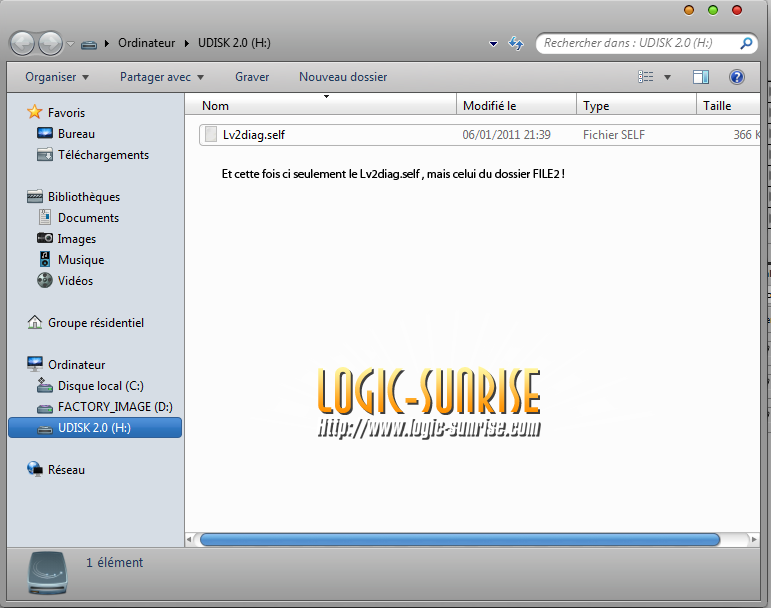Screen dimensions: 771x608
Task: Open the view options dropdown arrow
Action: coord(667,77)
